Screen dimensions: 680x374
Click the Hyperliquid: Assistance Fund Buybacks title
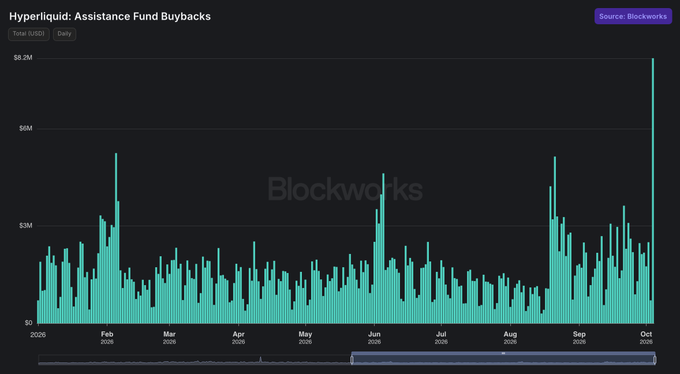(110, 16)
